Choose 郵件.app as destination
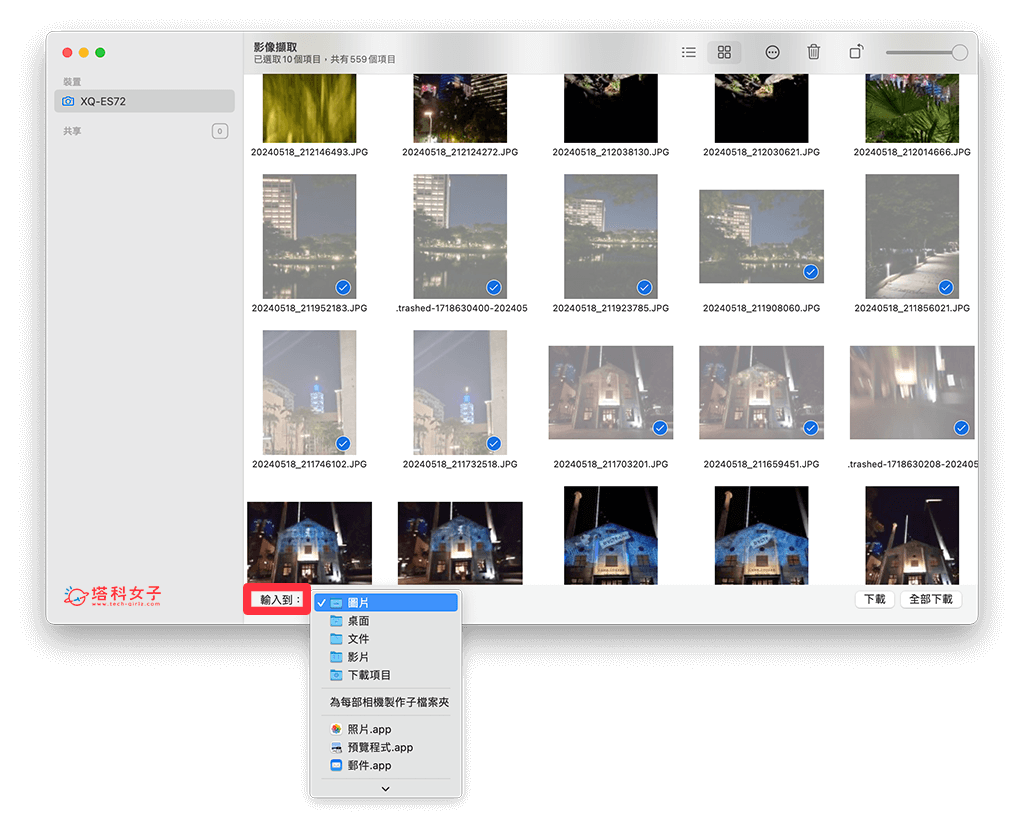The image size is (1024, 825). coord(386,765)
